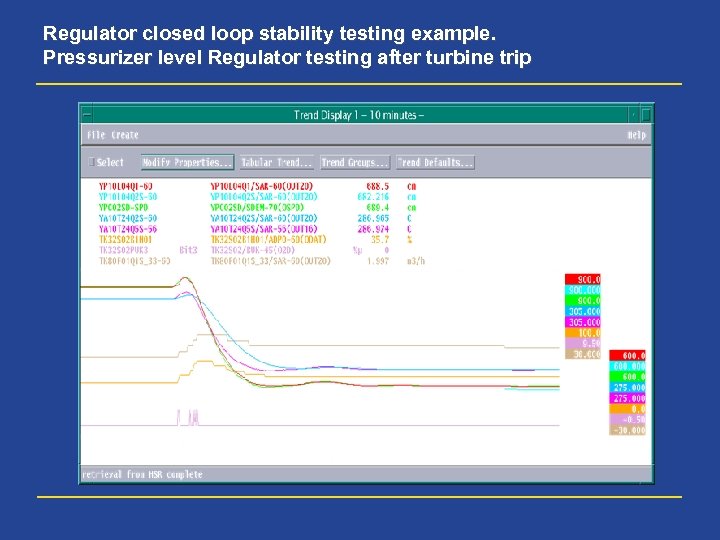
Task: Click the TK80F01Q1S_33/SAR-60(OUT20) point description
Action: [270, 261]
